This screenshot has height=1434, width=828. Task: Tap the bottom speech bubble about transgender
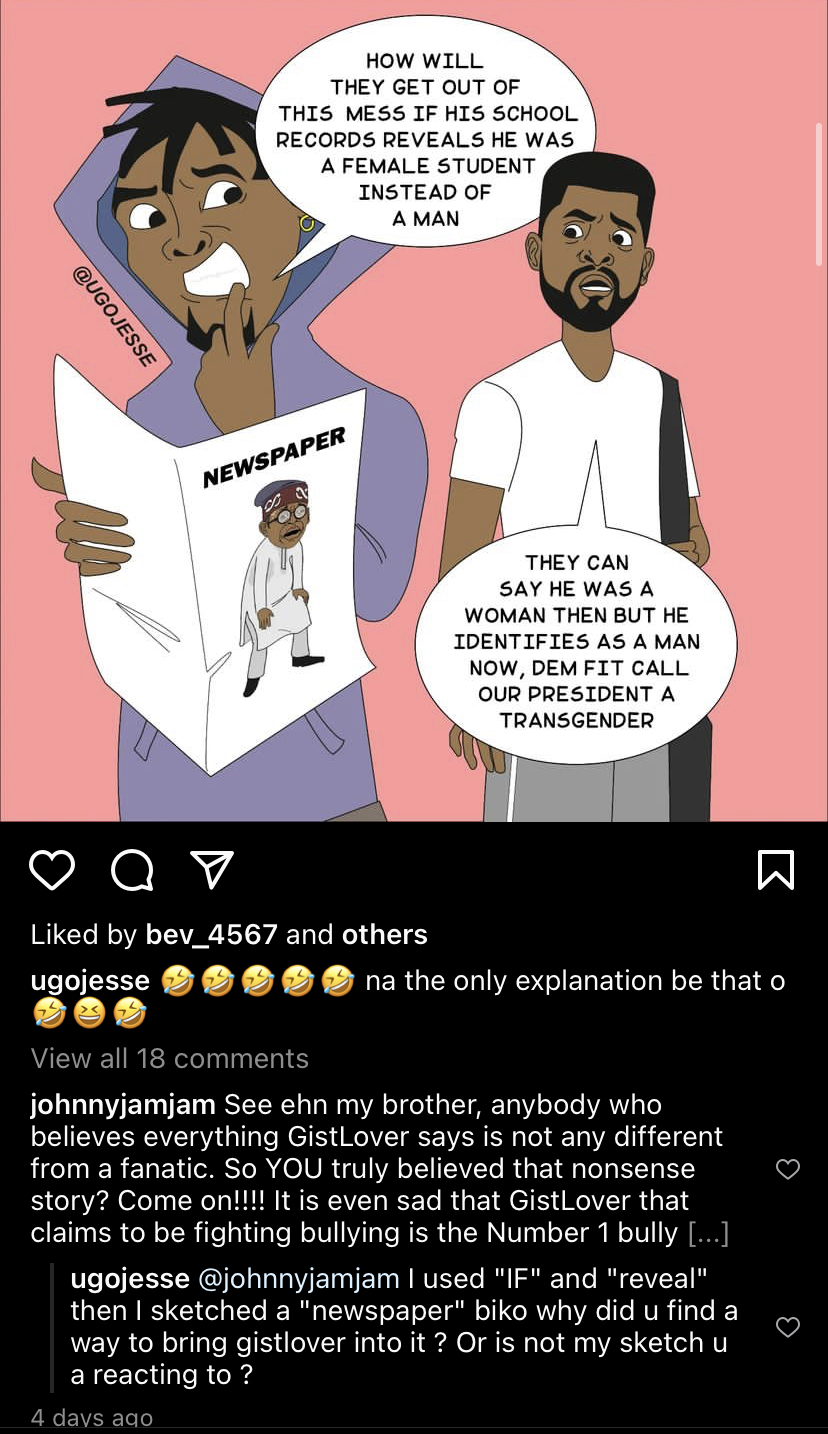[x=575, y=640]
